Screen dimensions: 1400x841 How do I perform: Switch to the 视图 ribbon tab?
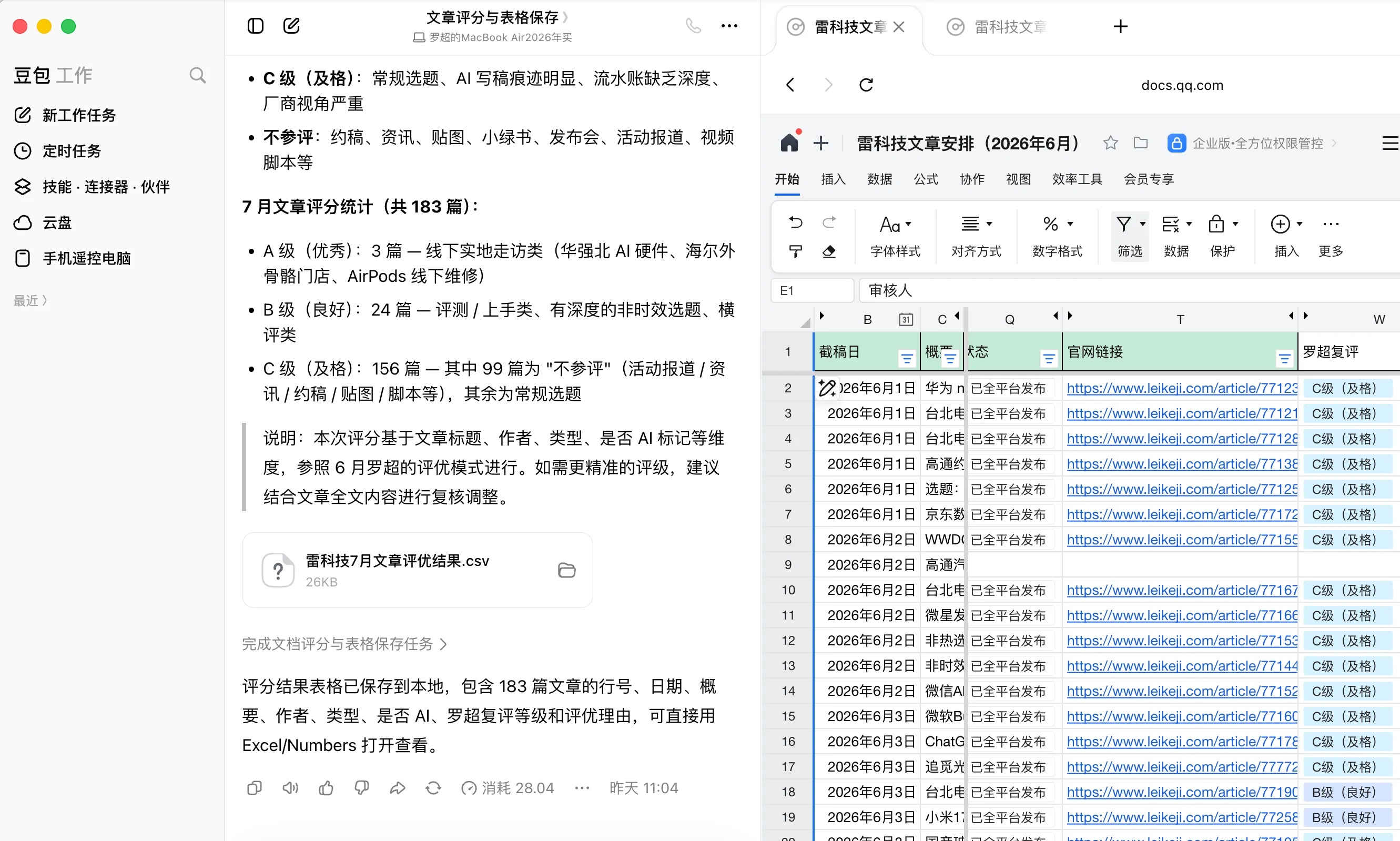(x=1018, y=179)
